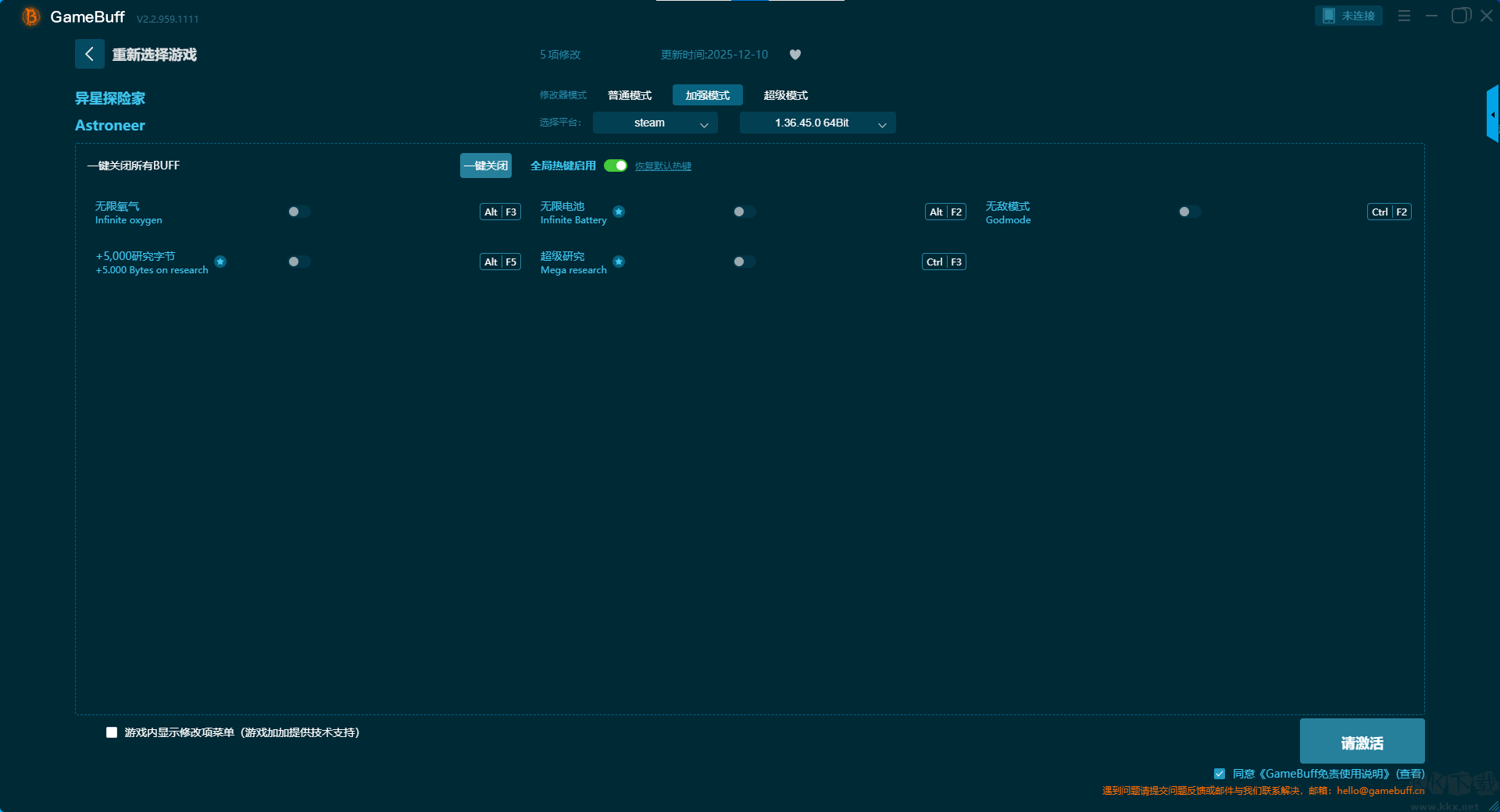Switch to 超级模式 mode
This screenshot has height=812, width=1500.
click(x=786, y=94)
